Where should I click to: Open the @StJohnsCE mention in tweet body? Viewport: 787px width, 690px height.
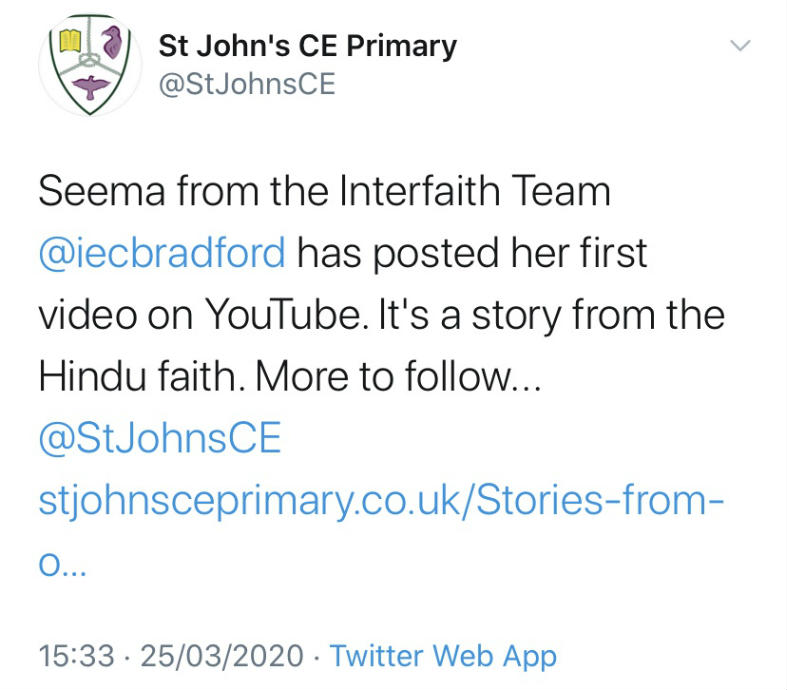point(160,438)
